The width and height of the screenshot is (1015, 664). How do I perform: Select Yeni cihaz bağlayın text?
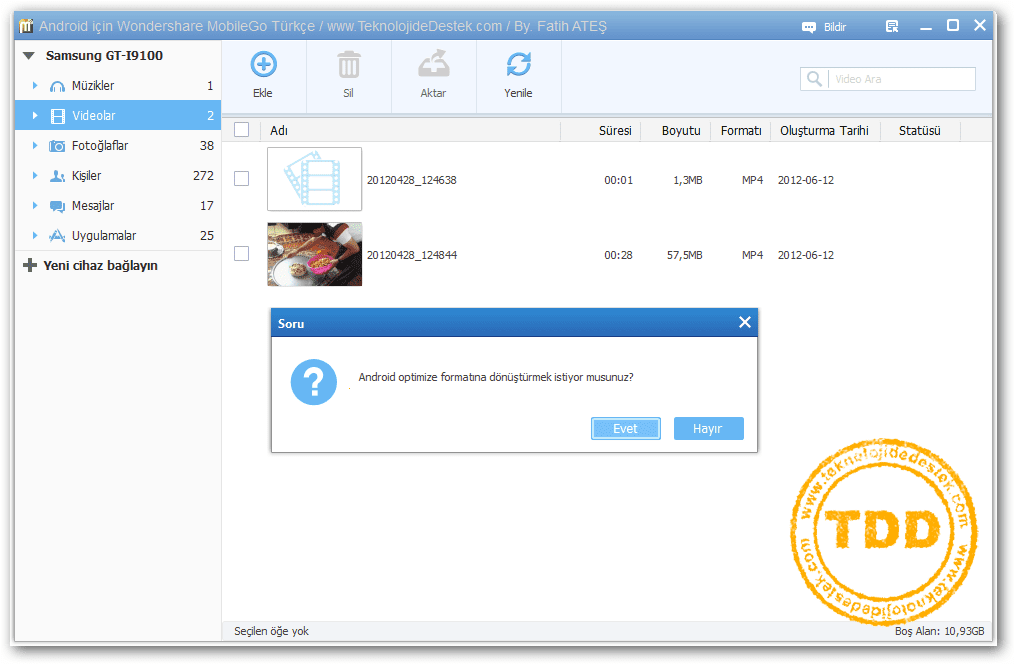[100, 265]
